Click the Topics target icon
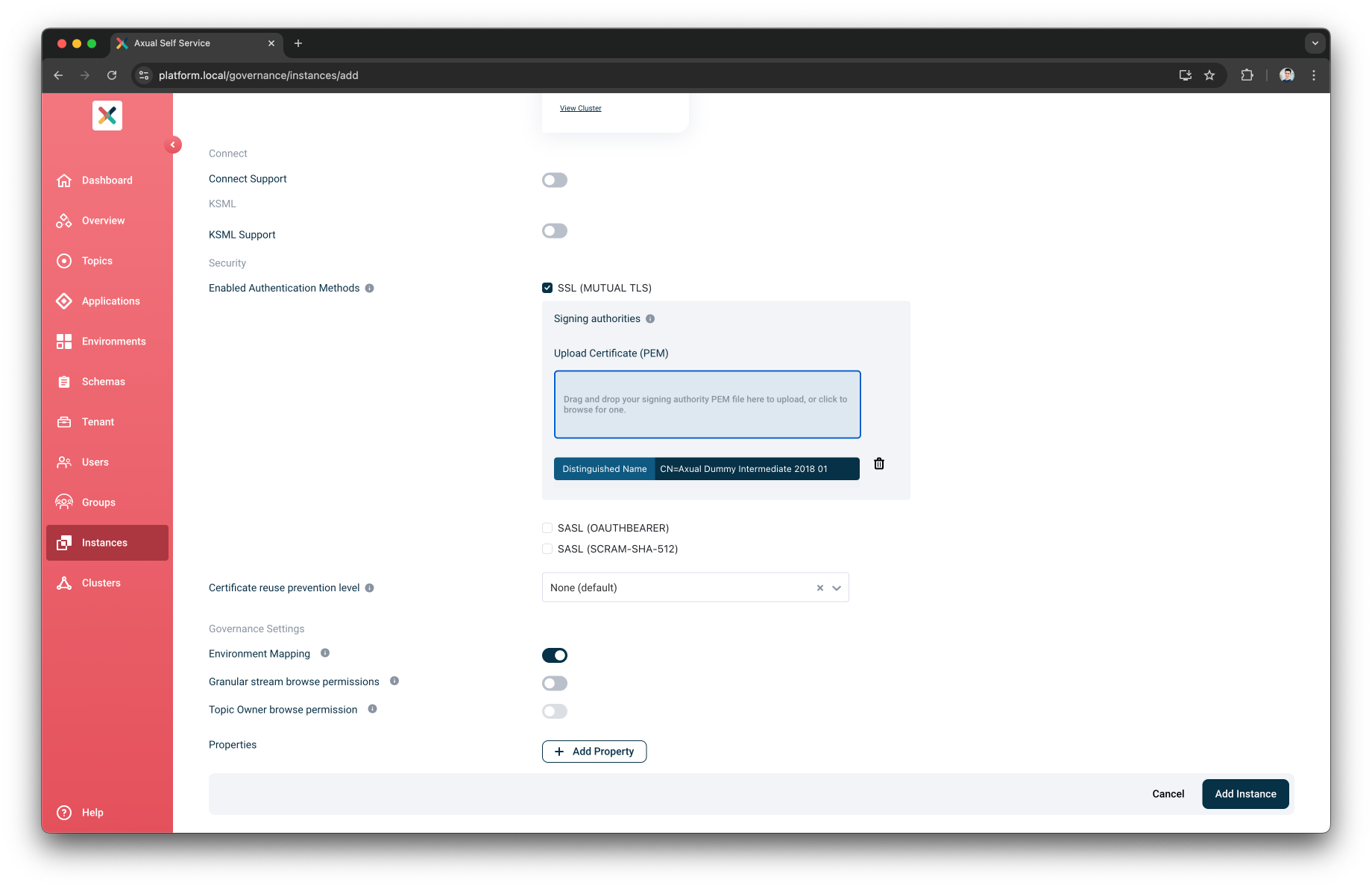 click(x=64, y=261)
